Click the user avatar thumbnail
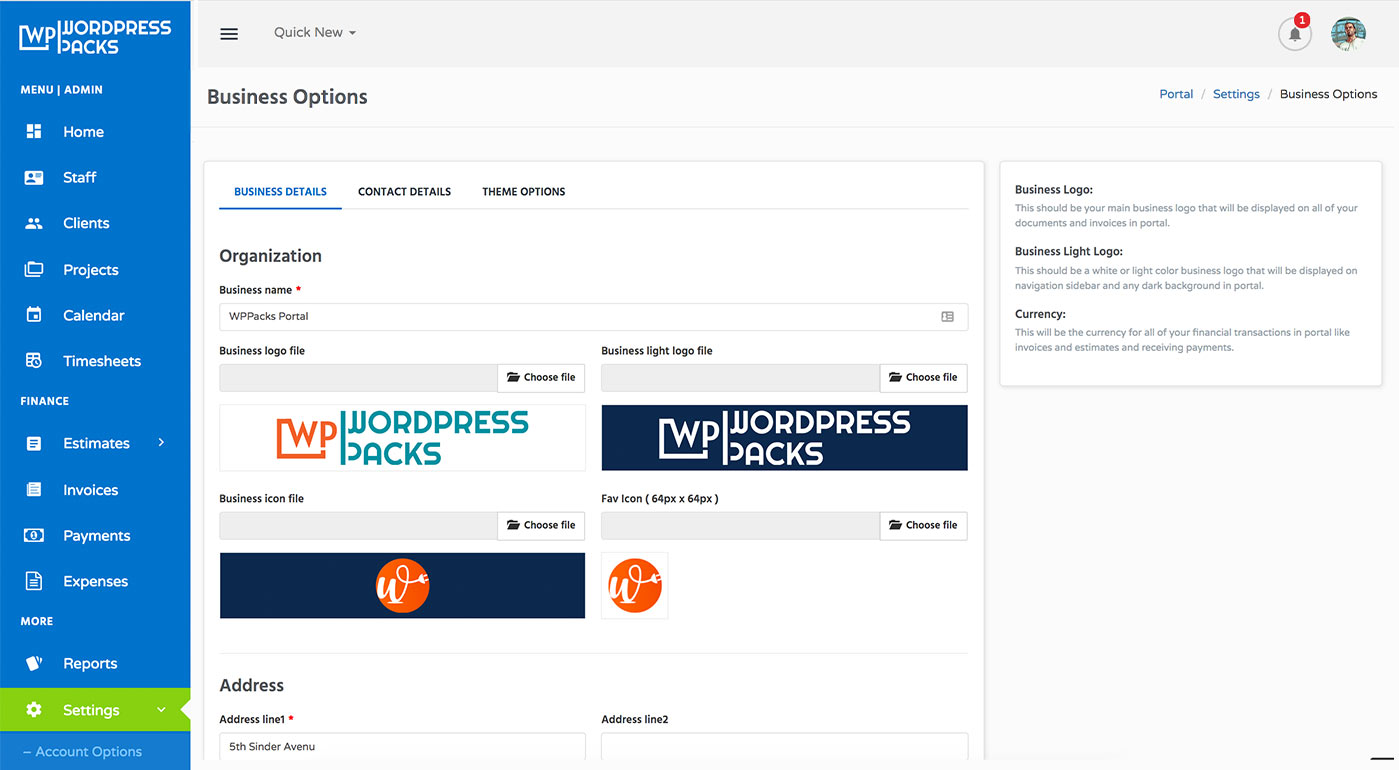Image resolution: width=1399 pixels, height=770 pixels. click(1348, 33)
